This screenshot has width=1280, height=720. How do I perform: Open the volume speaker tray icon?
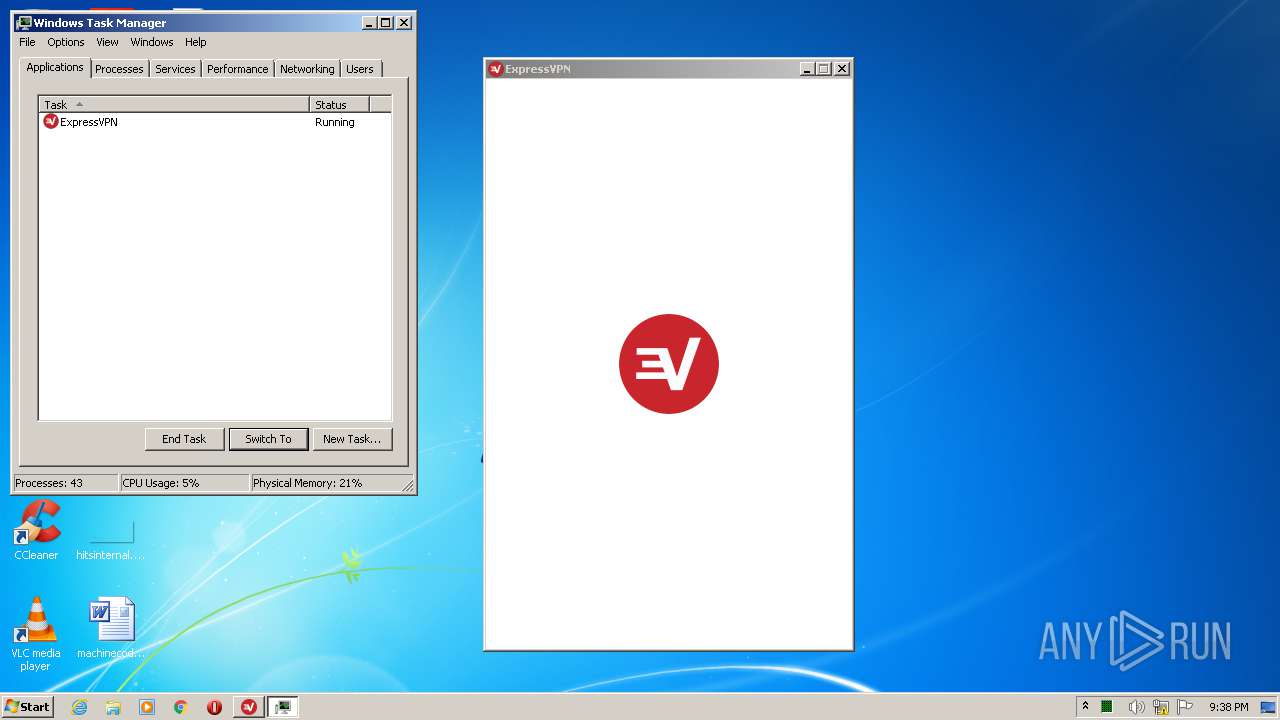point(1136,707)
